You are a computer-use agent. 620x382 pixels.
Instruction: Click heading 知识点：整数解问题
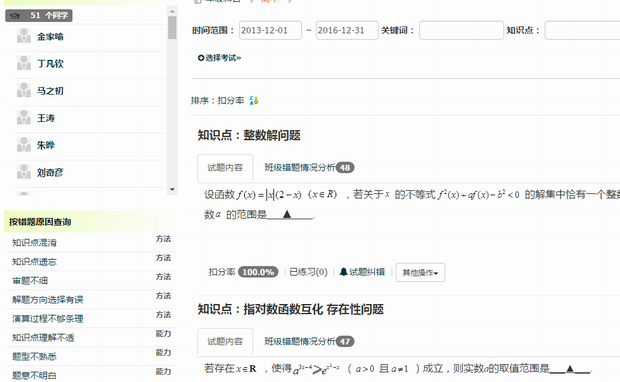tap(249, 136)
